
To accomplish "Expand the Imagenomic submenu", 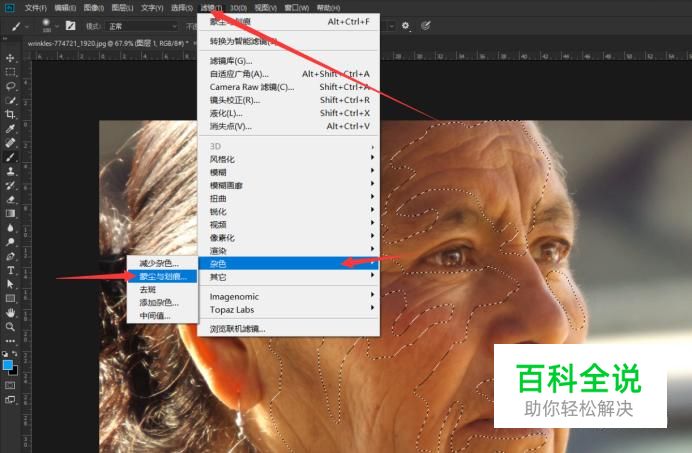I will point(289,297).
